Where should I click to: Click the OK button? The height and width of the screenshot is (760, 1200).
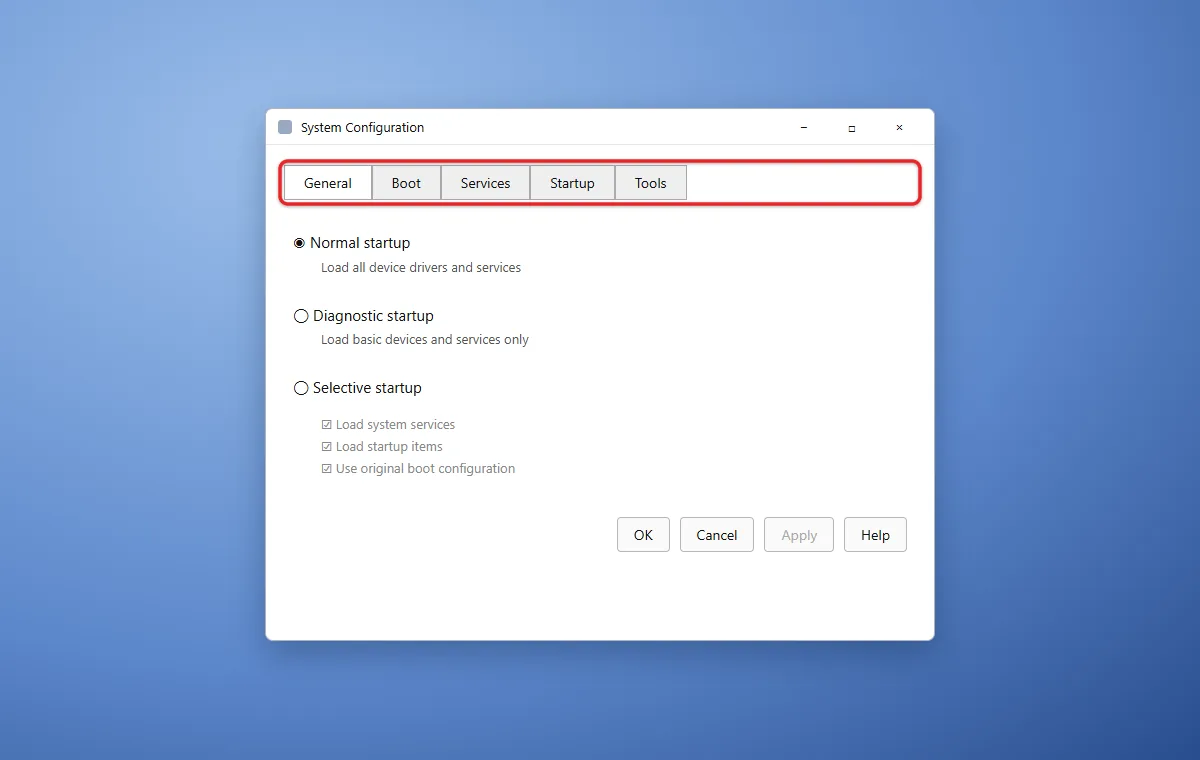643,535
